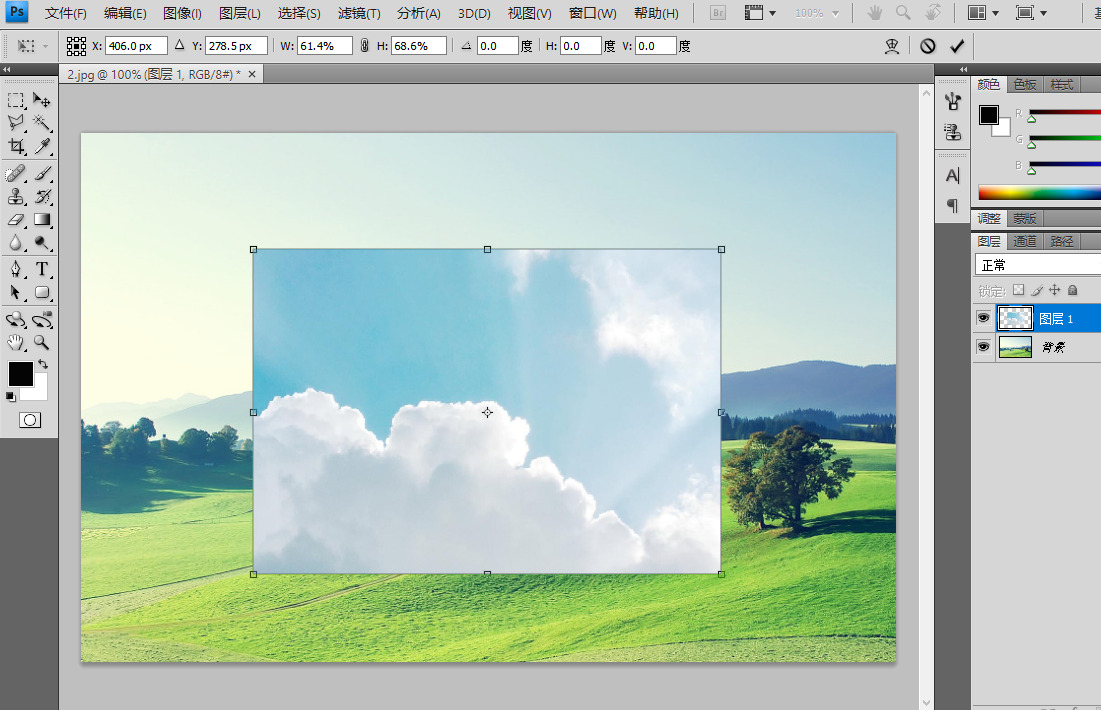Toggle the maintain aspect ratio chain link

364,46
